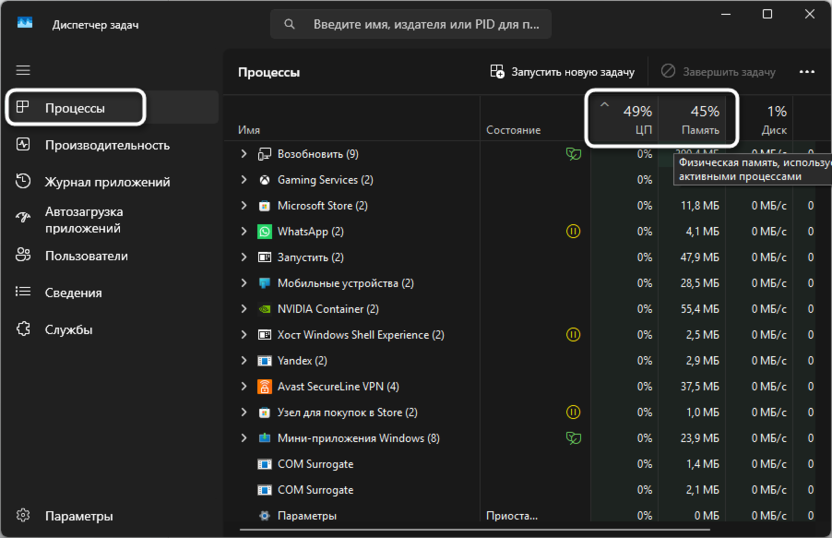
Task: Open Параметры at the sidebar bottom
Action: [78, 516]
